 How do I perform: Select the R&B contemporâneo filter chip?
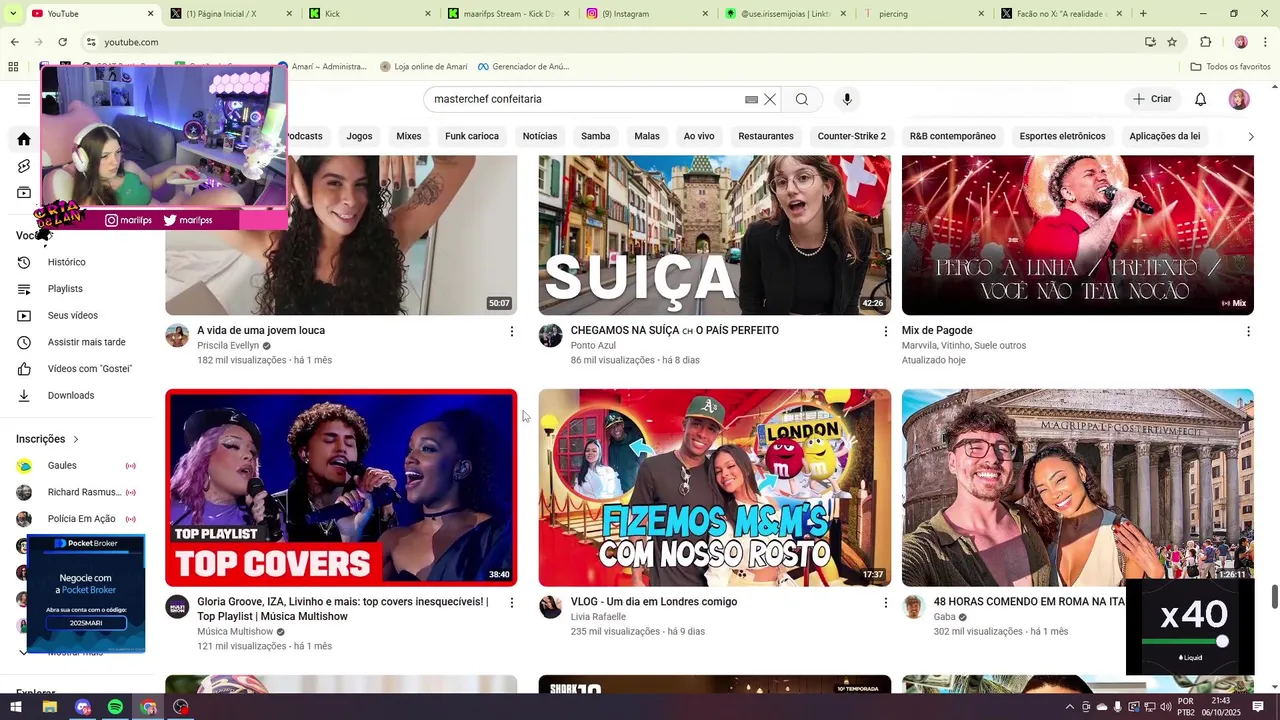[x=953, y=136]
